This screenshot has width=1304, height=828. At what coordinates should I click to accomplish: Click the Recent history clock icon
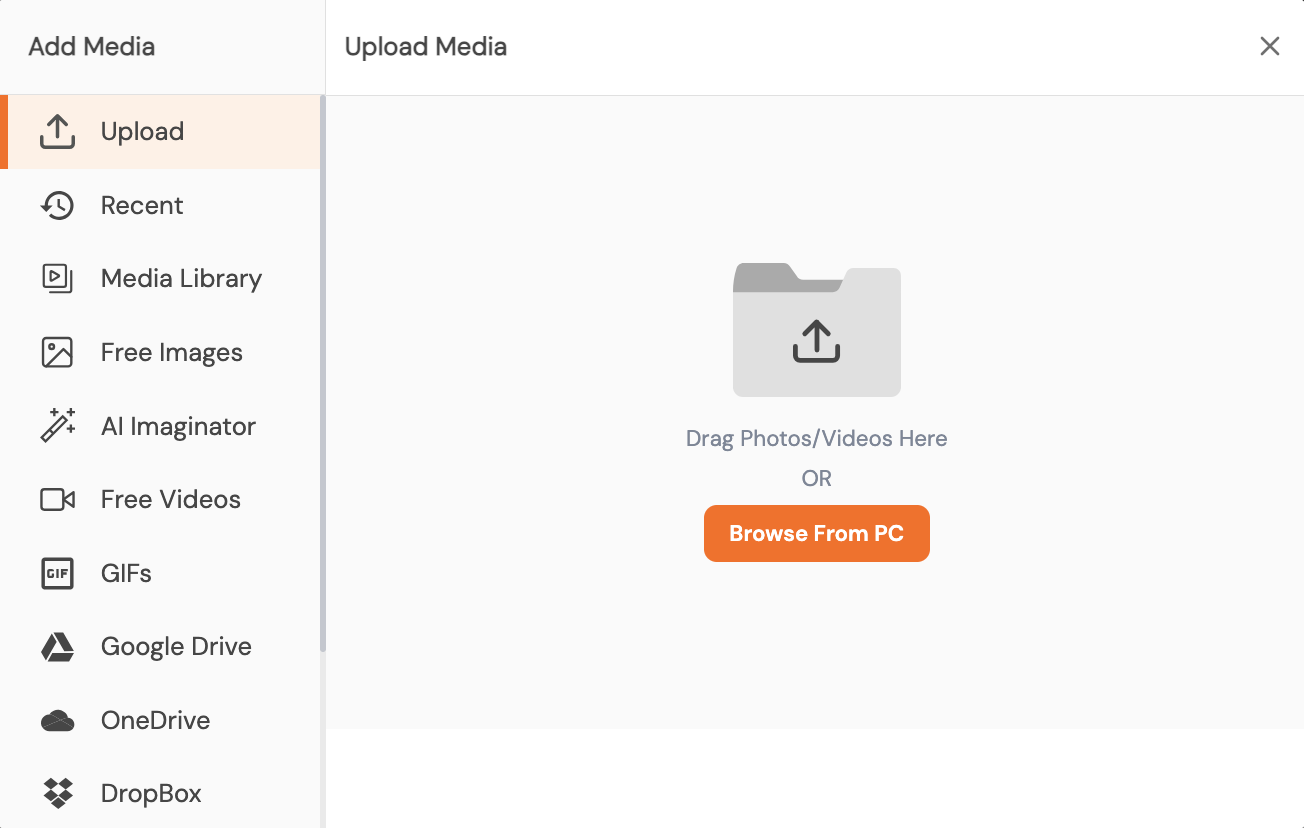tap(57, 206)
